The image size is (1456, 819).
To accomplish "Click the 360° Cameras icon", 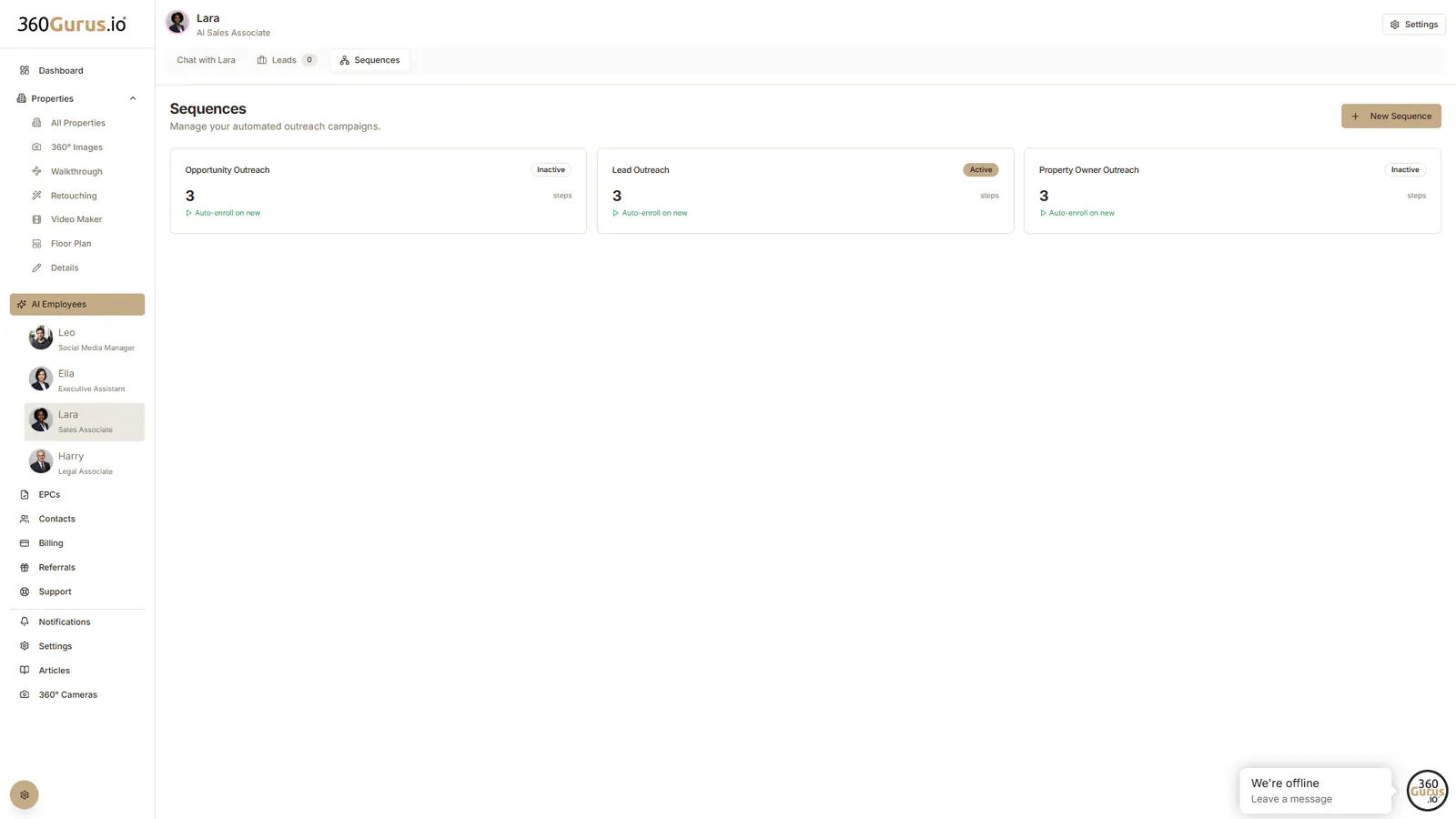I will click(25, 694).
